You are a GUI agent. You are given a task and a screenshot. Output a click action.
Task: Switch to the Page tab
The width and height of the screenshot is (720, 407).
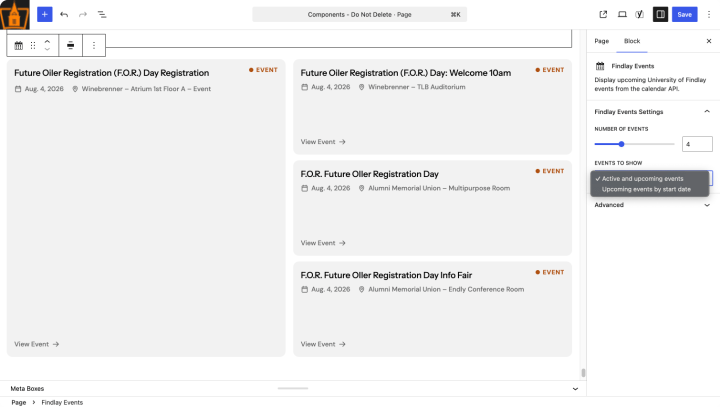click(x=602, y=41)
